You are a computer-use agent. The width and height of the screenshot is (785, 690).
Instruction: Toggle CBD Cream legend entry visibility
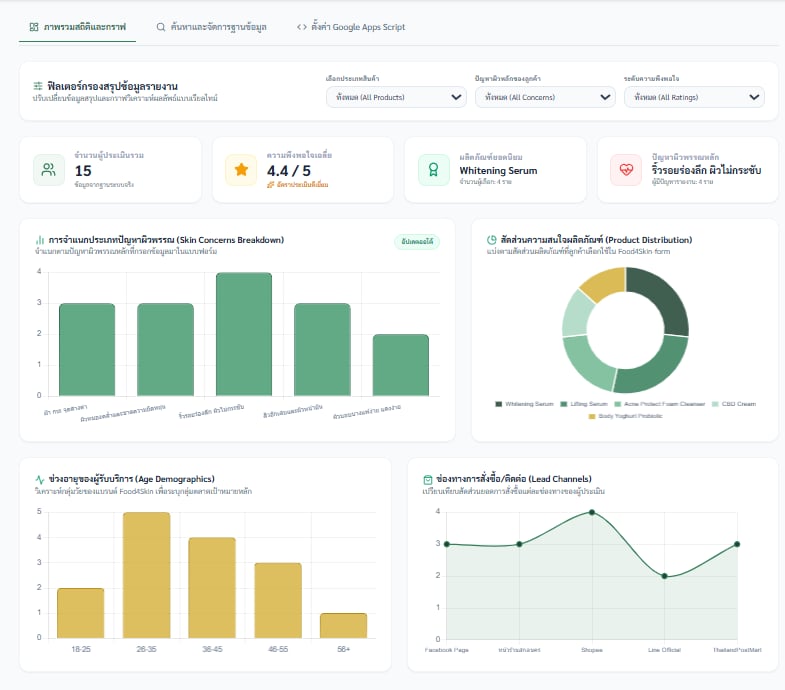click(734, 404)
